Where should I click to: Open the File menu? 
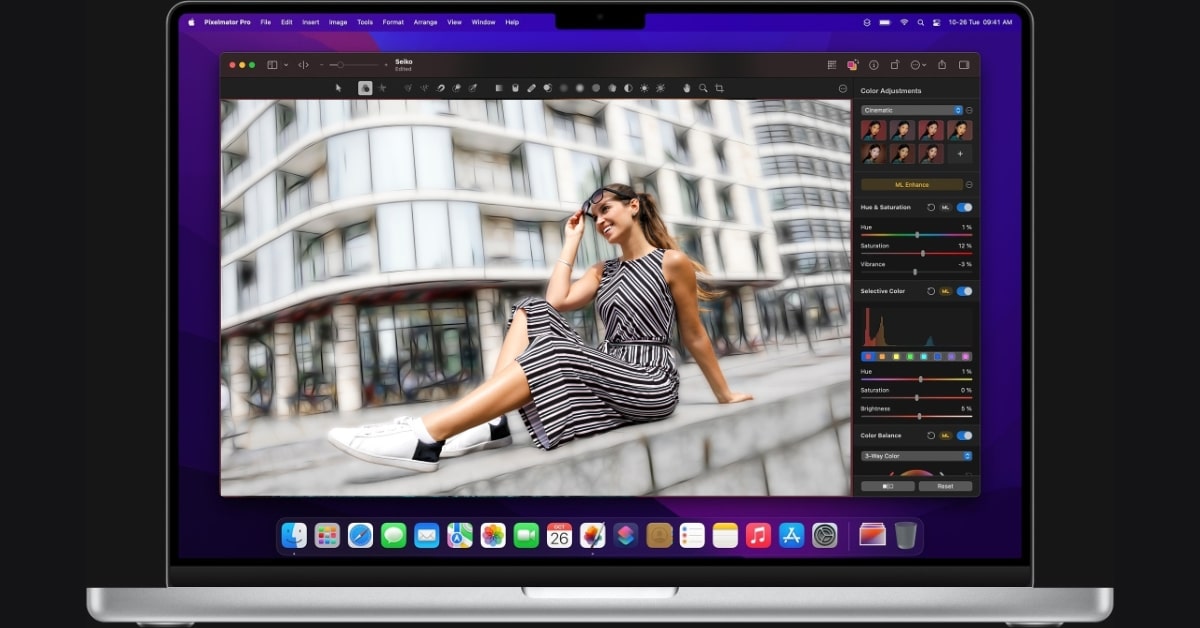point(266,22)
